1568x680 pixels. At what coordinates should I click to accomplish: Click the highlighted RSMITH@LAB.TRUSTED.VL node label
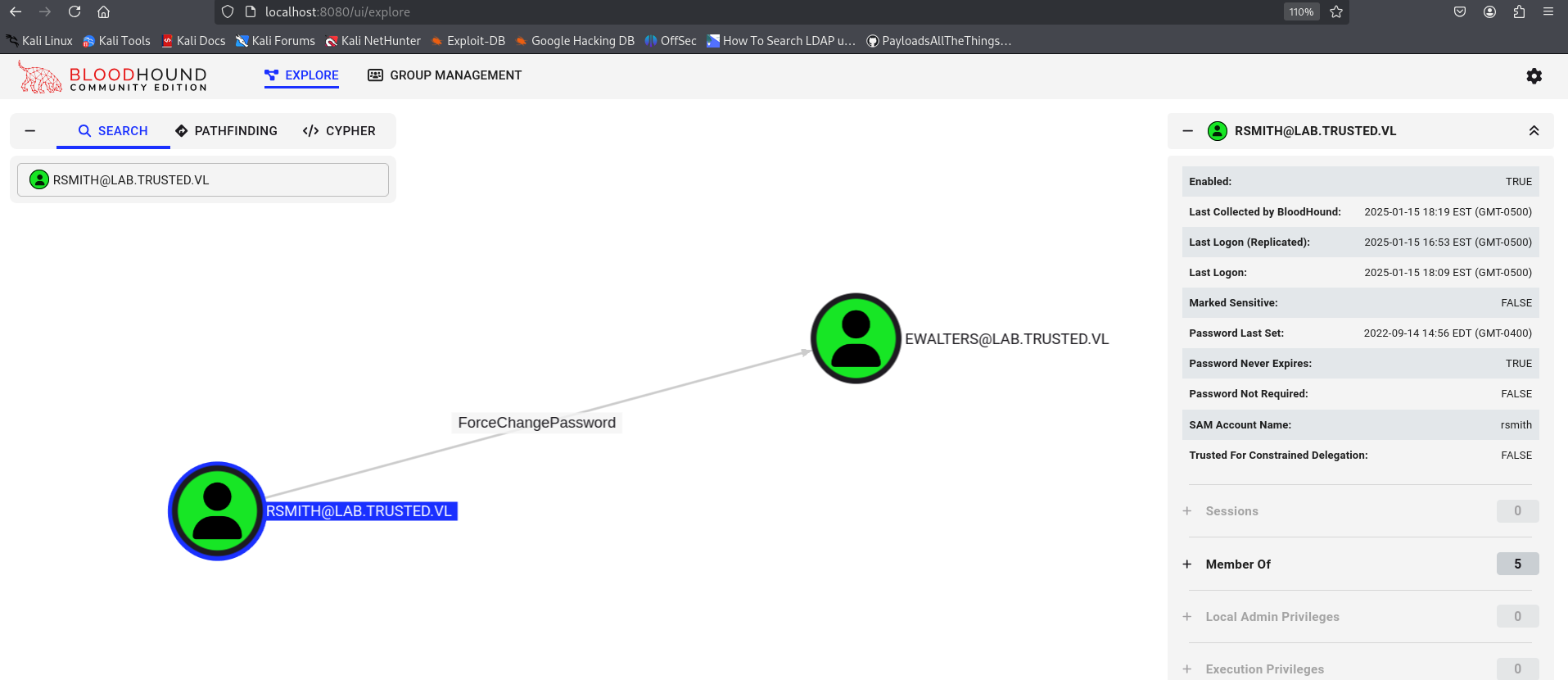[x=359, y=511]
